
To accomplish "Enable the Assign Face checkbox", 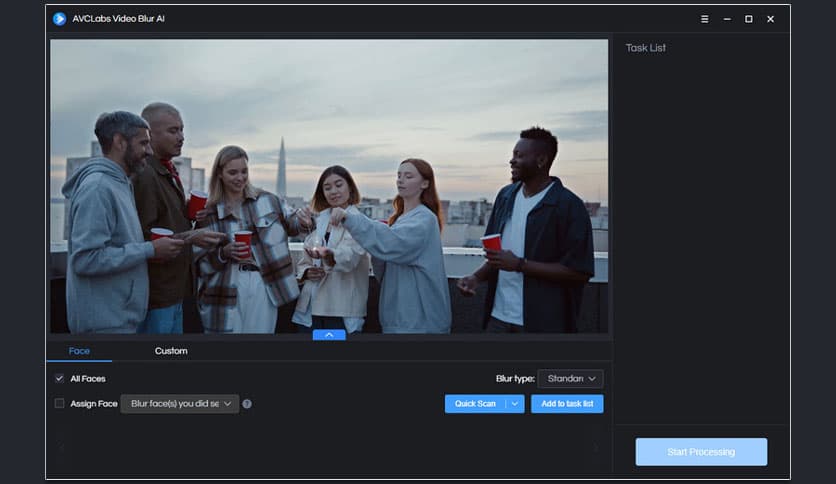I will pos(59,404).
